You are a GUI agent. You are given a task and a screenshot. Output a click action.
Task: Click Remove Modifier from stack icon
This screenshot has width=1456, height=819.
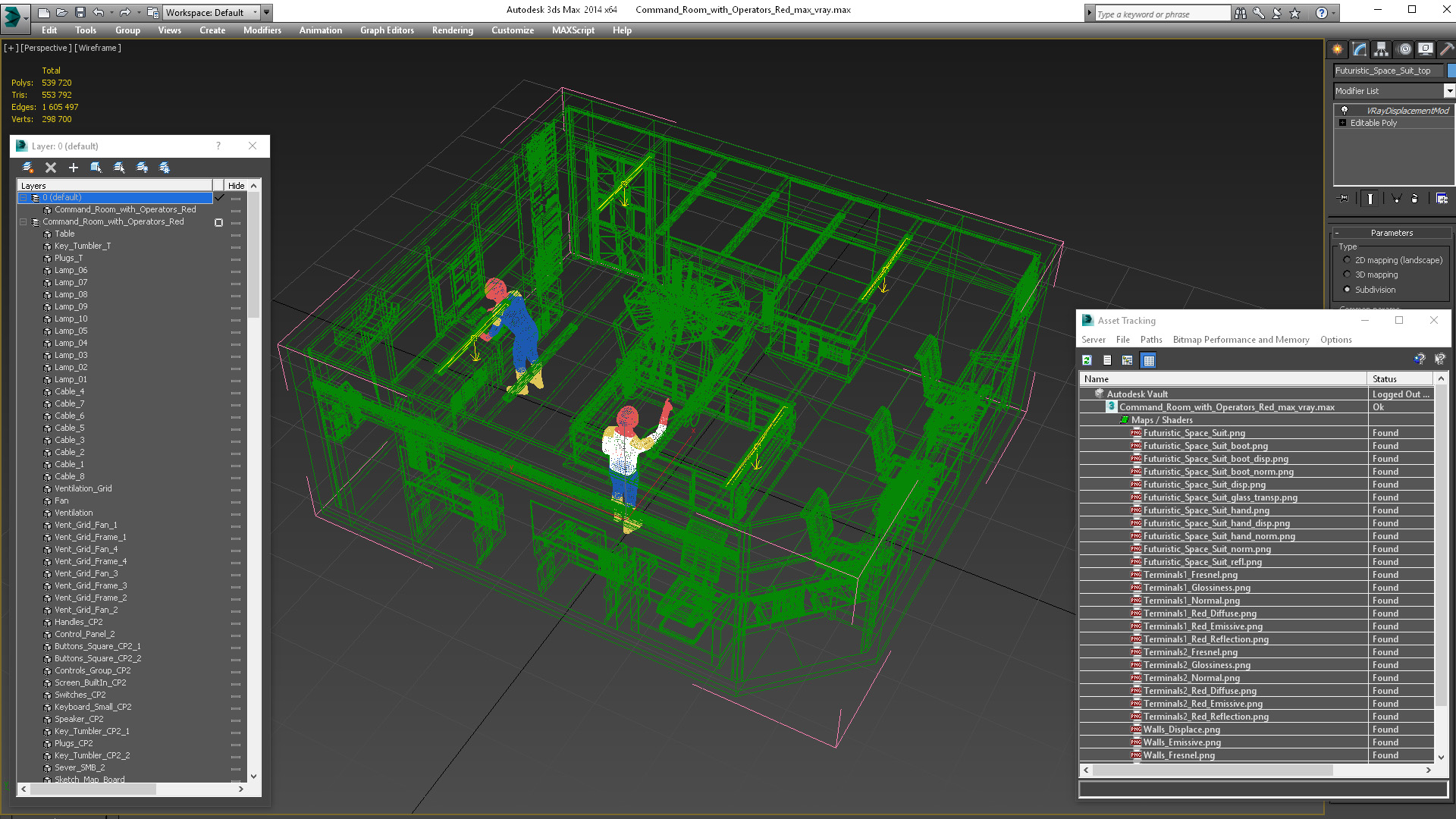[x=1415, y=199]
